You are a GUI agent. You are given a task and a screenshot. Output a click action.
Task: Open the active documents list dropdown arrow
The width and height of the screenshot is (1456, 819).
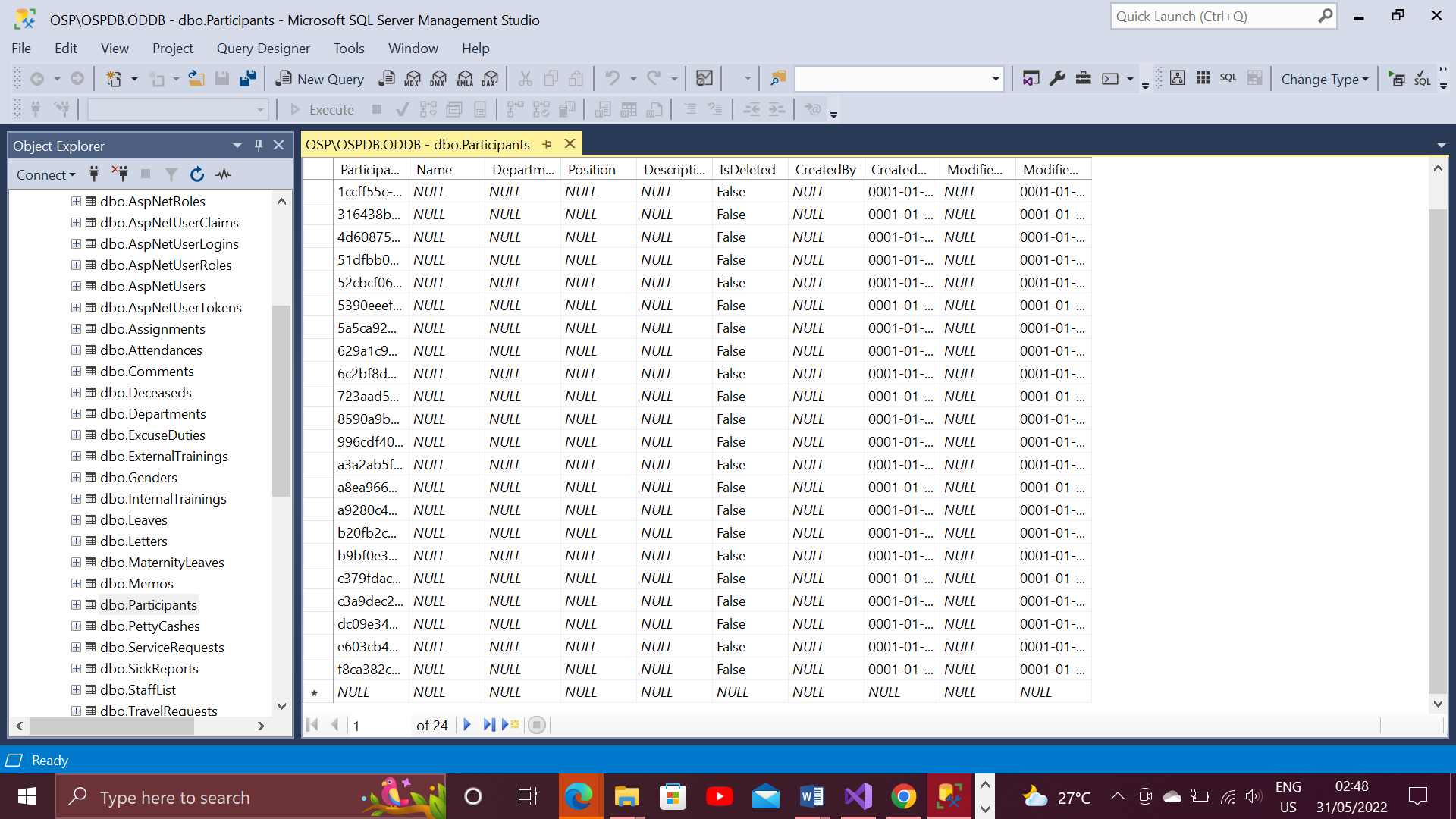tap(1441, 145)
